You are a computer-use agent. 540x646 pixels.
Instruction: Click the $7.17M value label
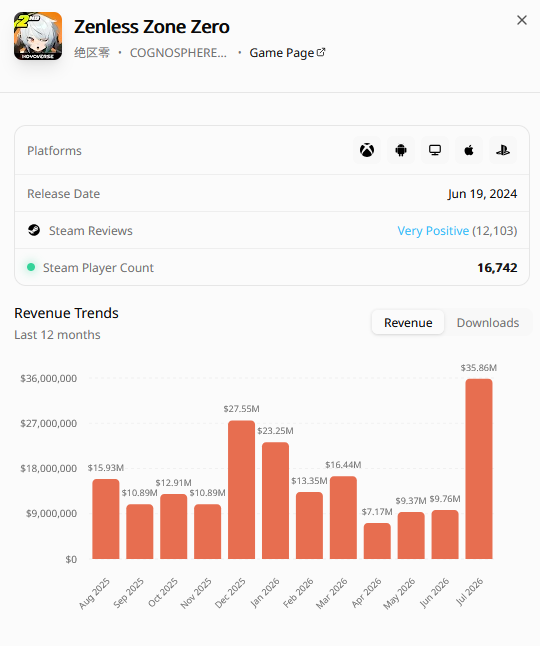coord(377,511)
